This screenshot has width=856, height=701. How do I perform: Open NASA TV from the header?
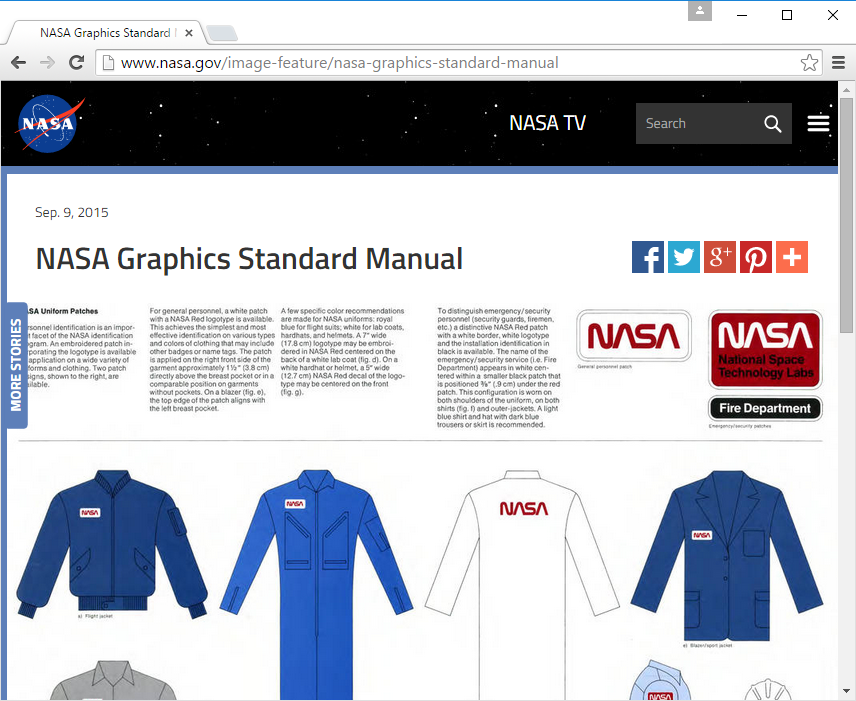click(547, 122)
